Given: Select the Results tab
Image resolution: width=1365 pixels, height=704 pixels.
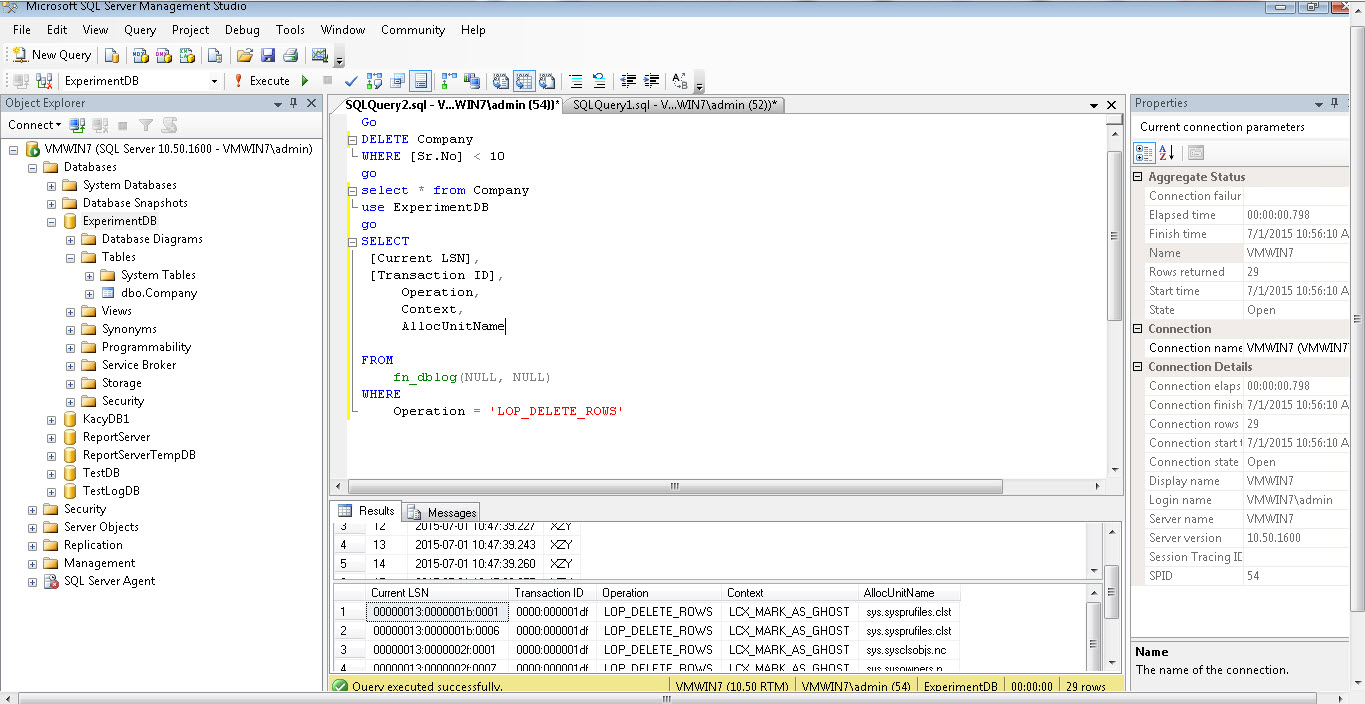Looking at the screenshot, I should coord(367,511).
